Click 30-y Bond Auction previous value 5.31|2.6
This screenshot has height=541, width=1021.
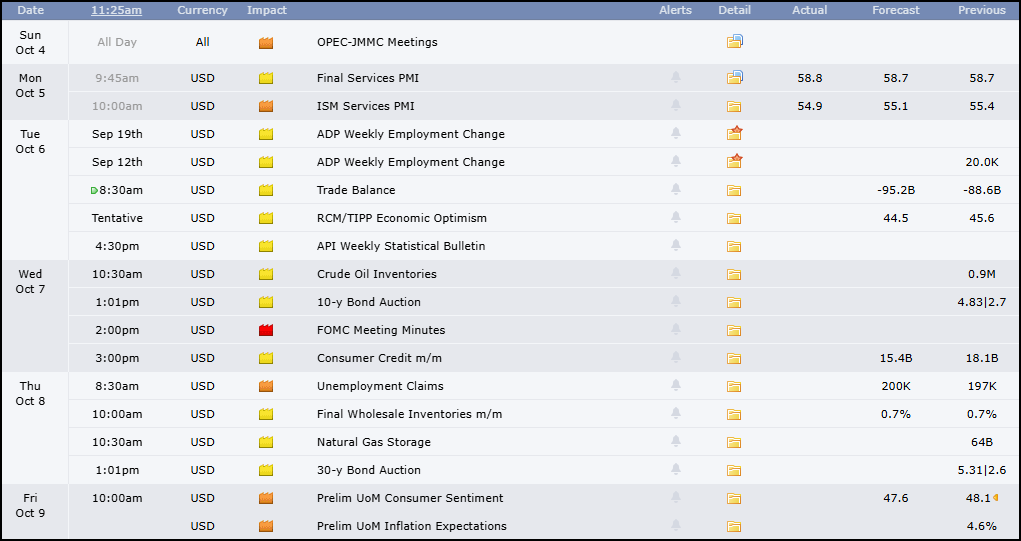click(982, 470)
